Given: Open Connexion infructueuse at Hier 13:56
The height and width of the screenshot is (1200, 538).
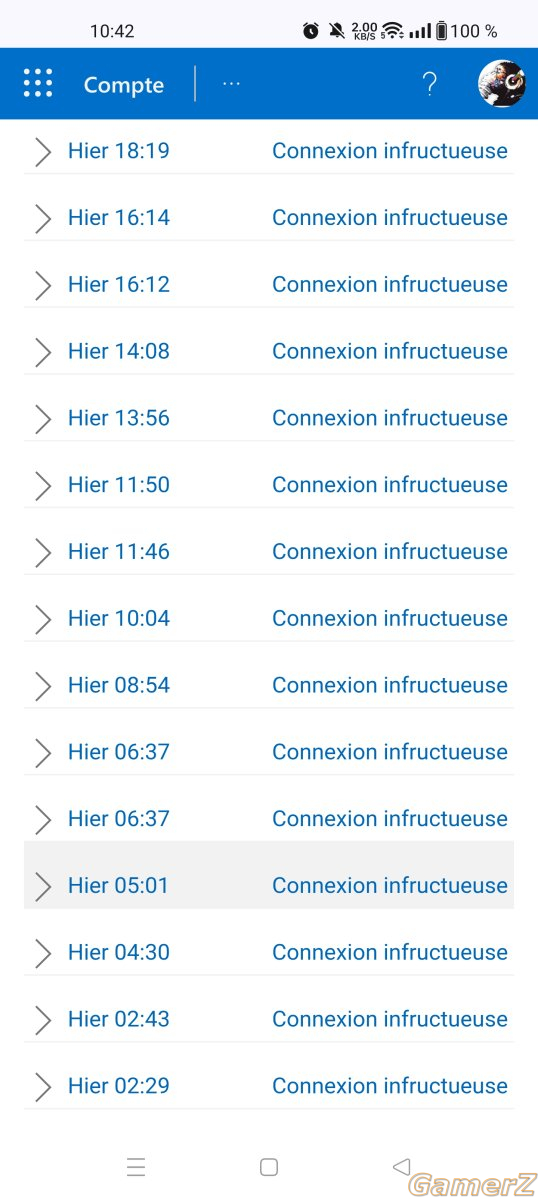Looking at the screenshot, I should [390, 418].
